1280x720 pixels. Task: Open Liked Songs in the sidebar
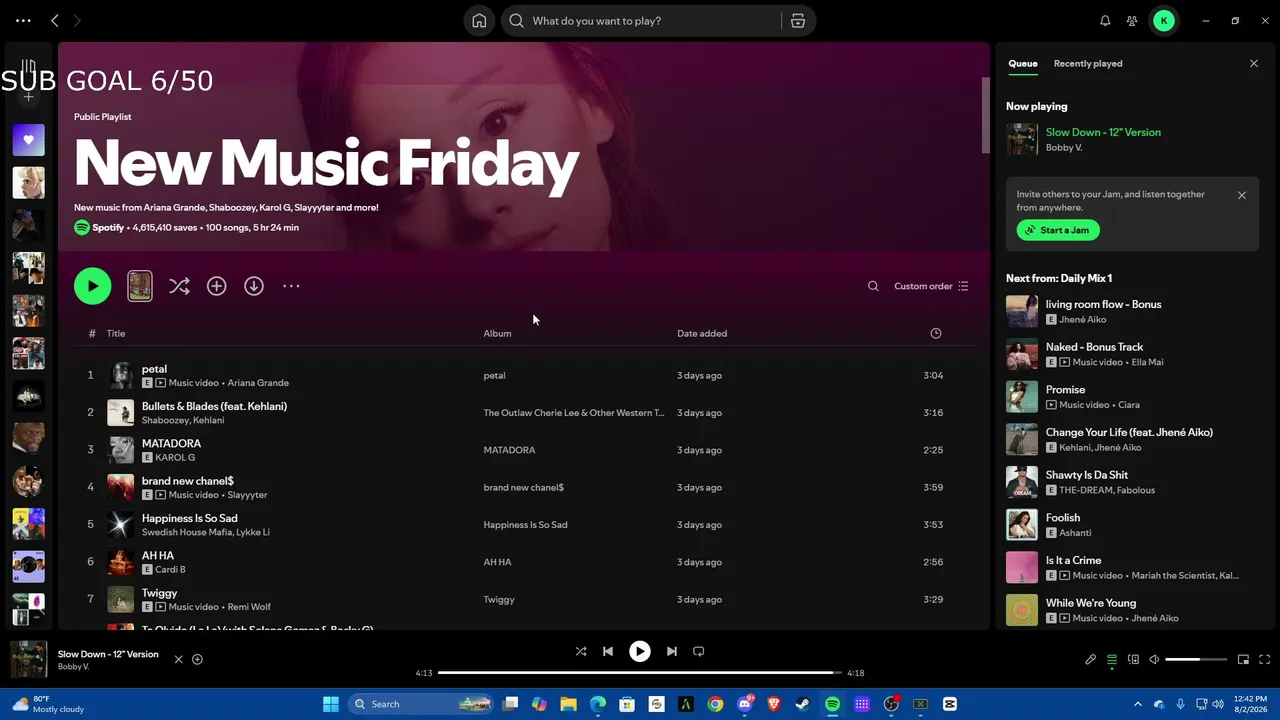[29, 140]
